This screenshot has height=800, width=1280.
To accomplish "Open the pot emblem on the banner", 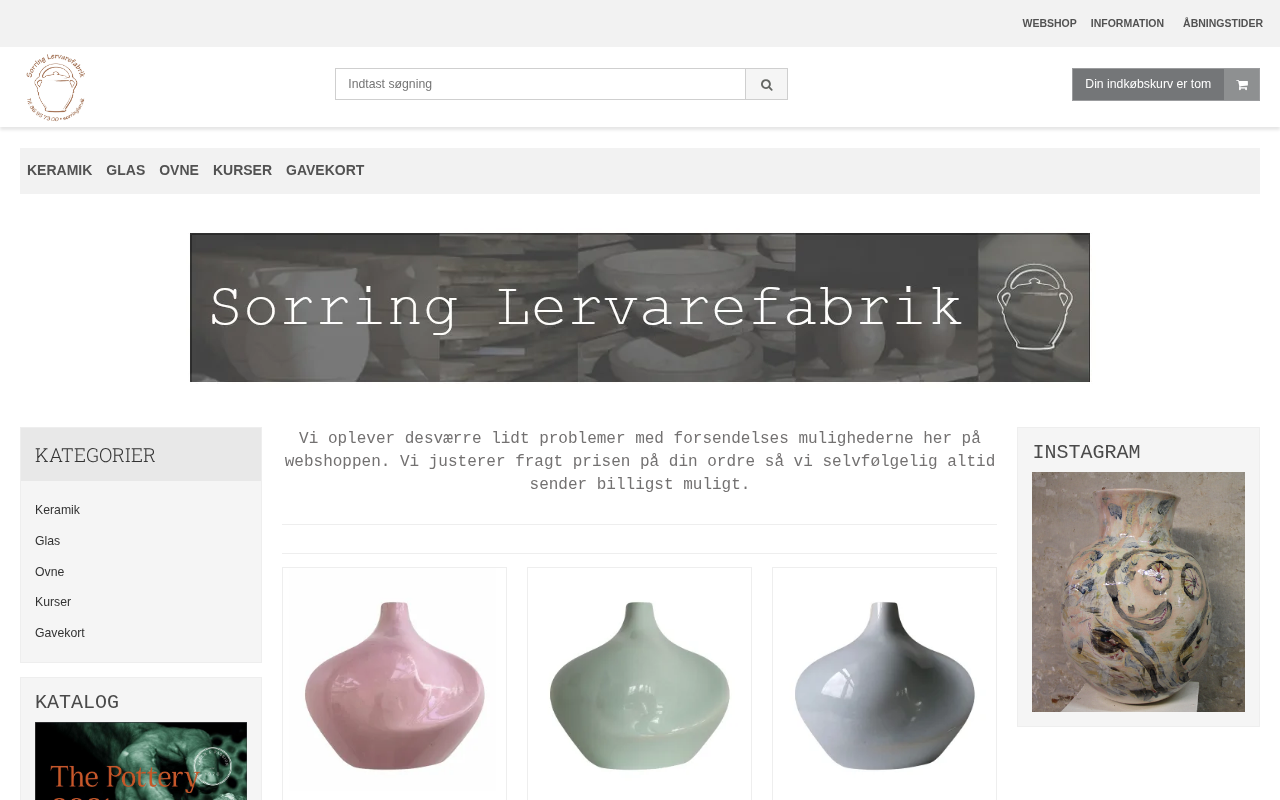I will coord(1035,306).
